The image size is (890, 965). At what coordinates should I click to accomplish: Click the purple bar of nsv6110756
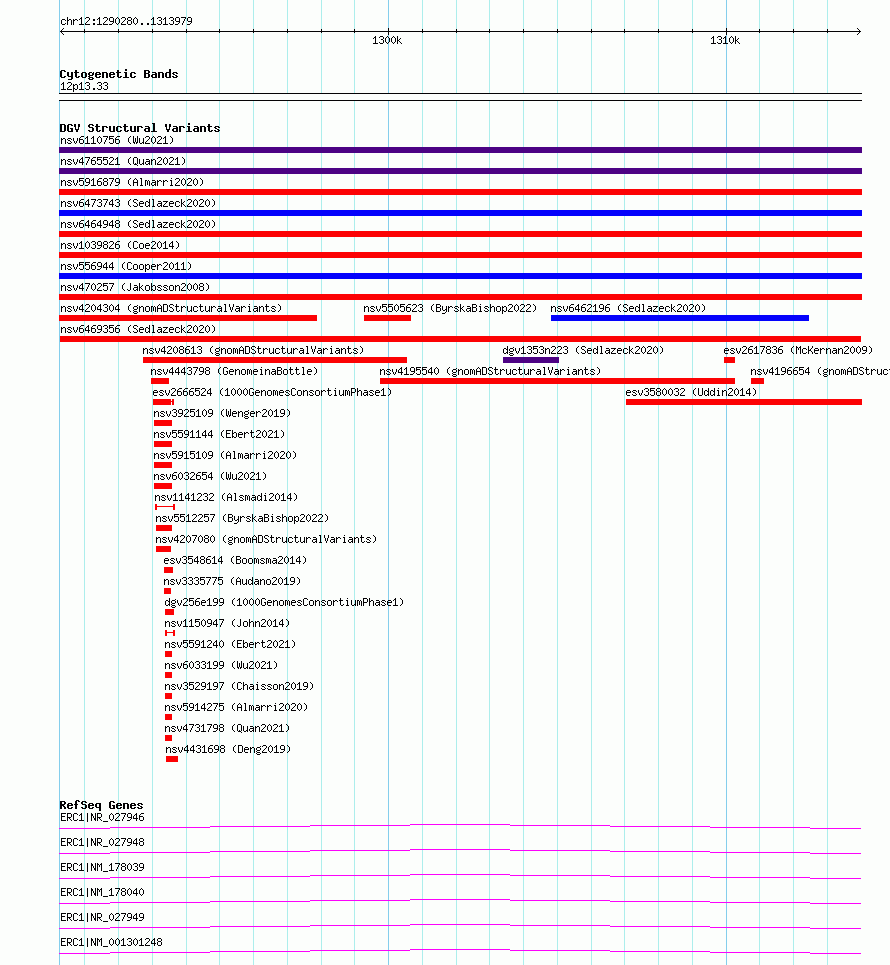pyautogui.click(x=460, y=150)
